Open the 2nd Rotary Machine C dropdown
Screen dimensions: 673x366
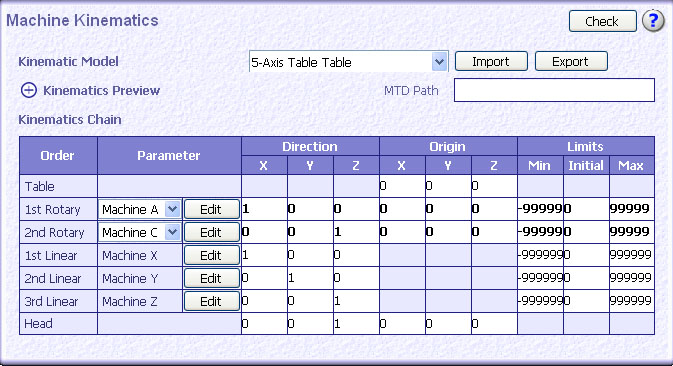pos(172,232)
